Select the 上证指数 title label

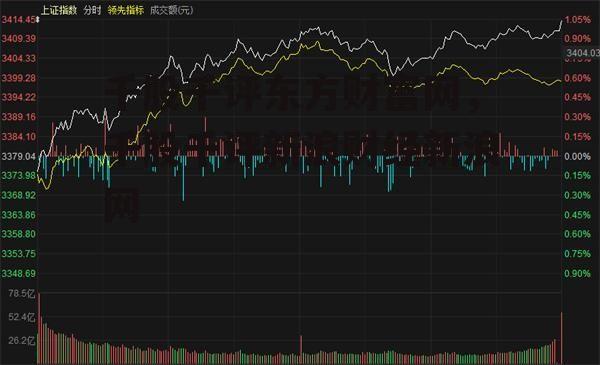[59, 10]
